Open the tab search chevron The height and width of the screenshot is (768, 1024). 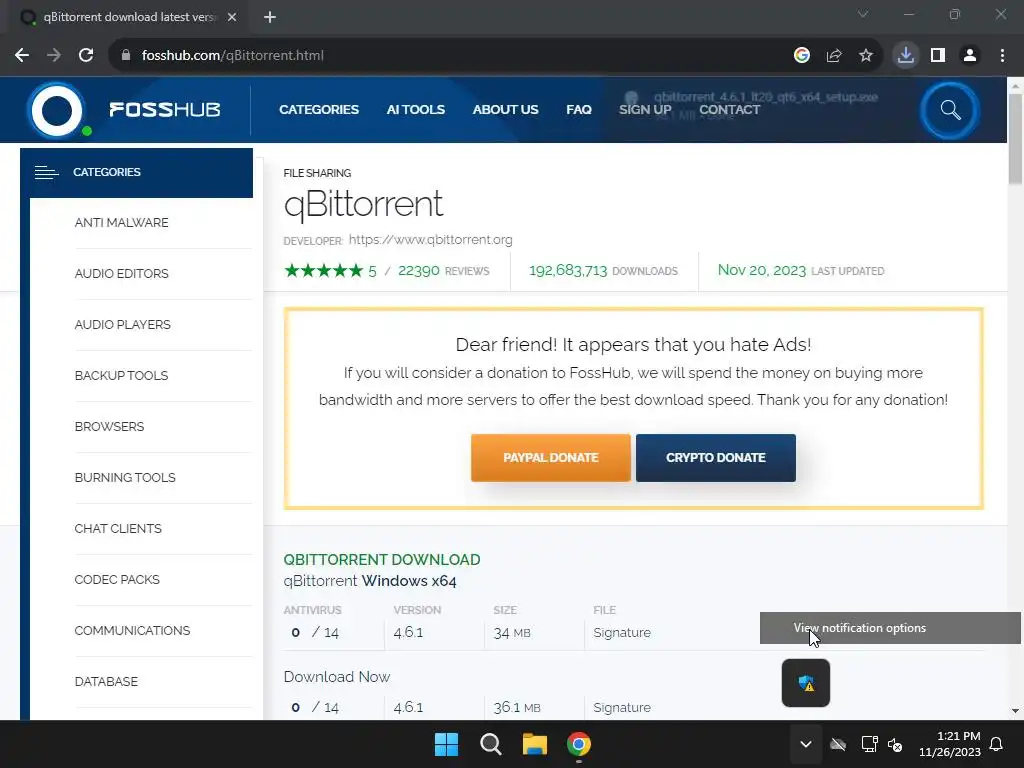tap(863, 14)
